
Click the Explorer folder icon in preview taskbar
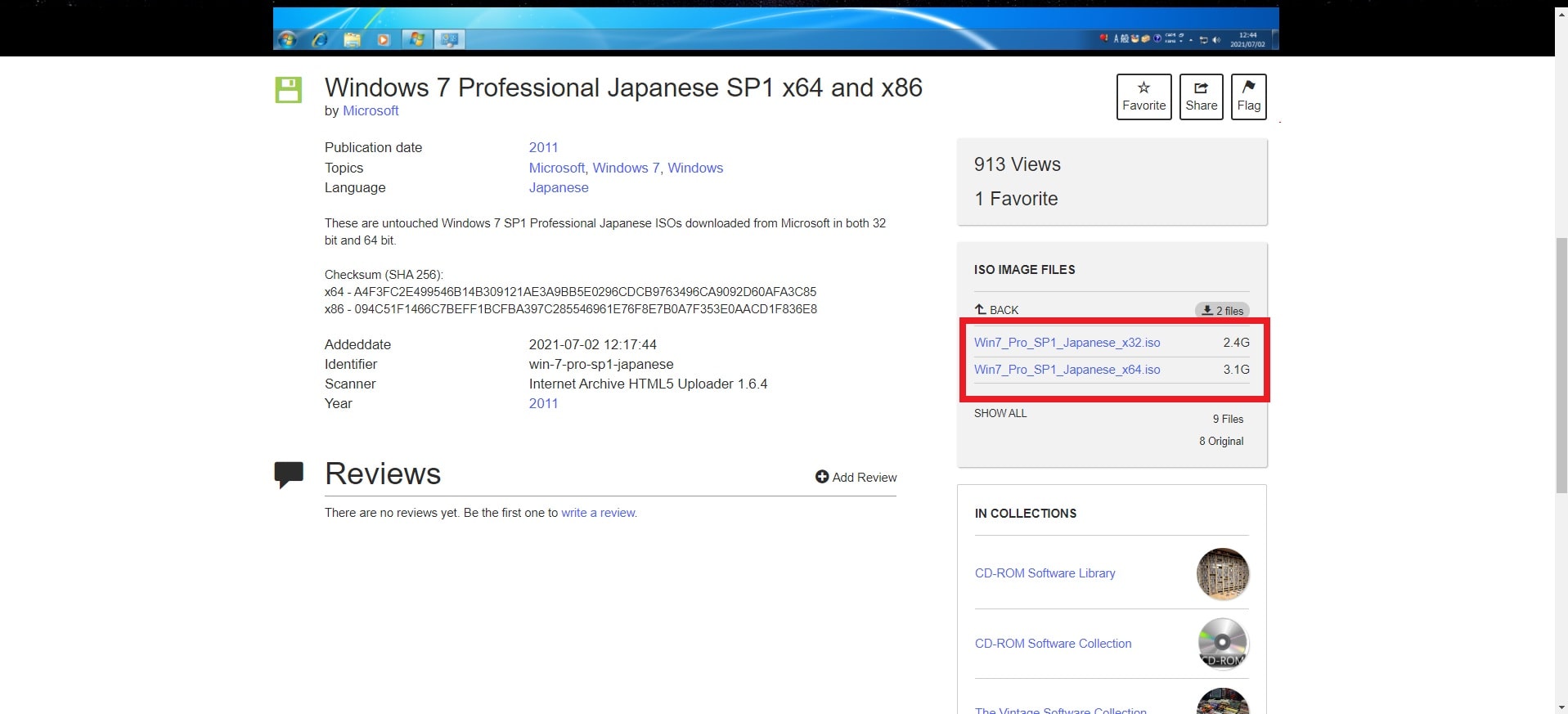click(x=352, y=39)
